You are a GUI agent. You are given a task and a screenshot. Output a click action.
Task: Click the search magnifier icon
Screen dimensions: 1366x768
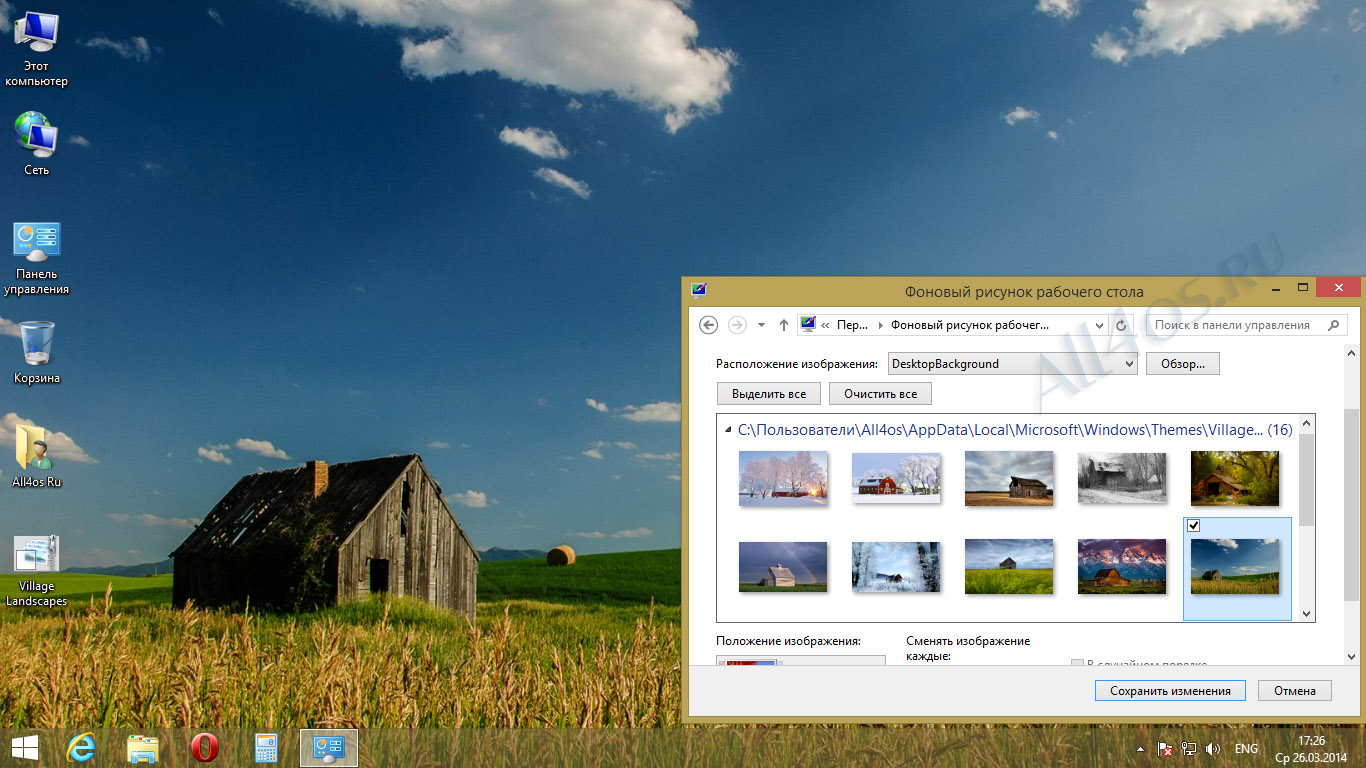click(x=1333, y=325)
